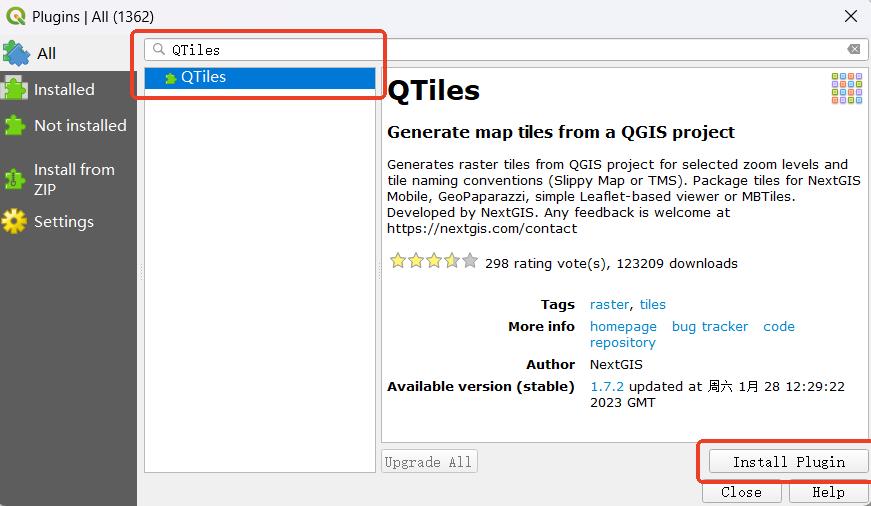Click the QGIS logo in title bar
The image size is (871, 506).
[x=16, y=16]
